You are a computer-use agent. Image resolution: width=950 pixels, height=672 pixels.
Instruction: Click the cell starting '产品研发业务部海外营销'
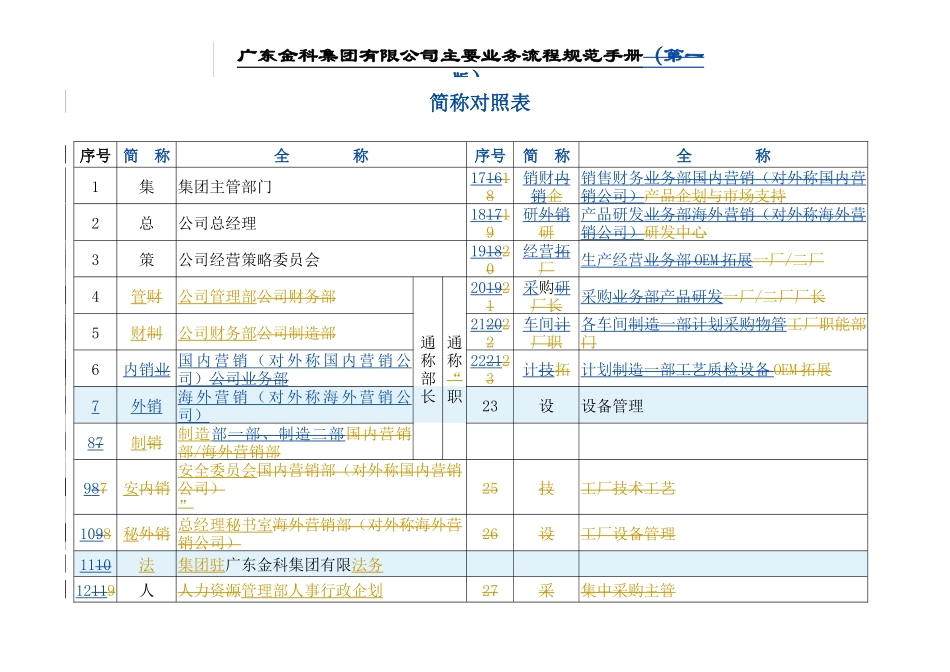click(723, 223)
